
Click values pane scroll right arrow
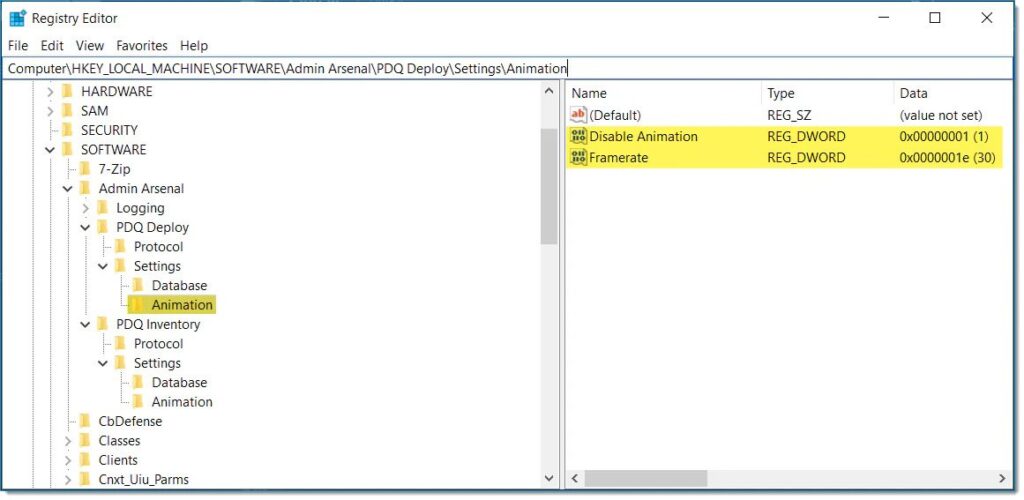tap(1002, 478)
